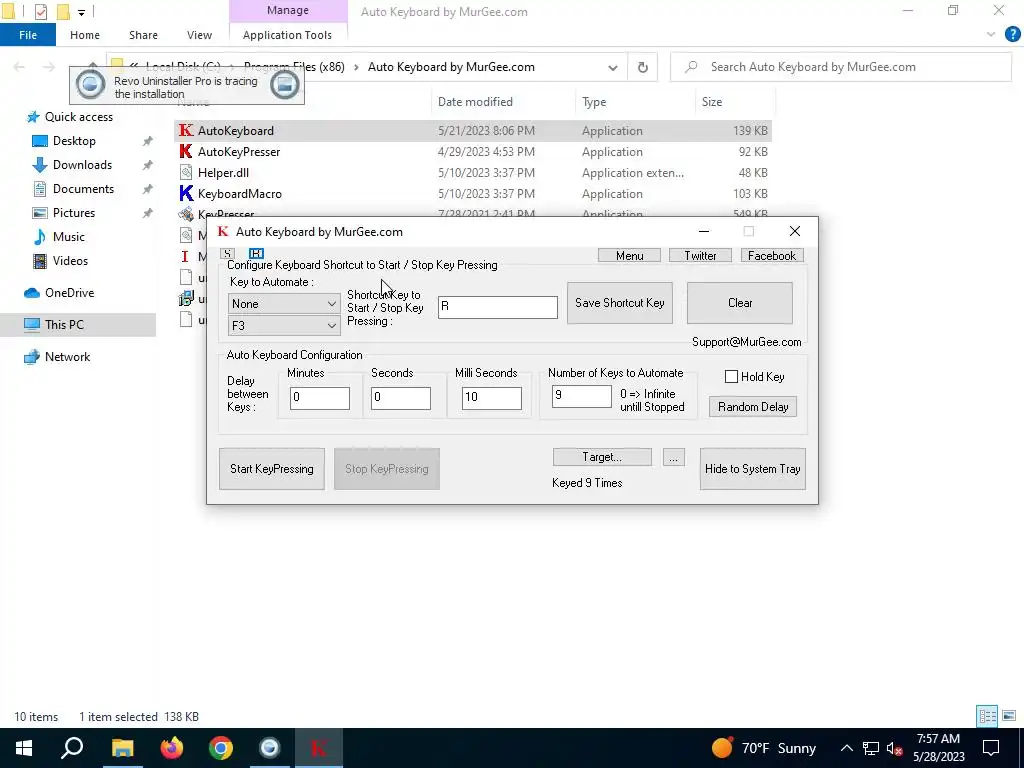This screenshot has width=1024, height=768.
Task: Go back with the Explorer back arrow
Action: coord(19,67)
